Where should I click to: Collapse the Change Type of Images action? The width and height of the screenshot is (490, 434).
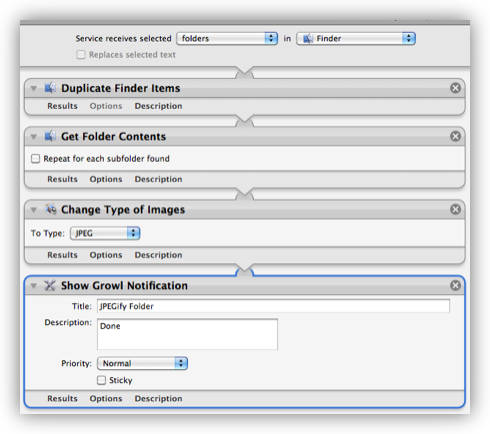click(x=34, y=210)
